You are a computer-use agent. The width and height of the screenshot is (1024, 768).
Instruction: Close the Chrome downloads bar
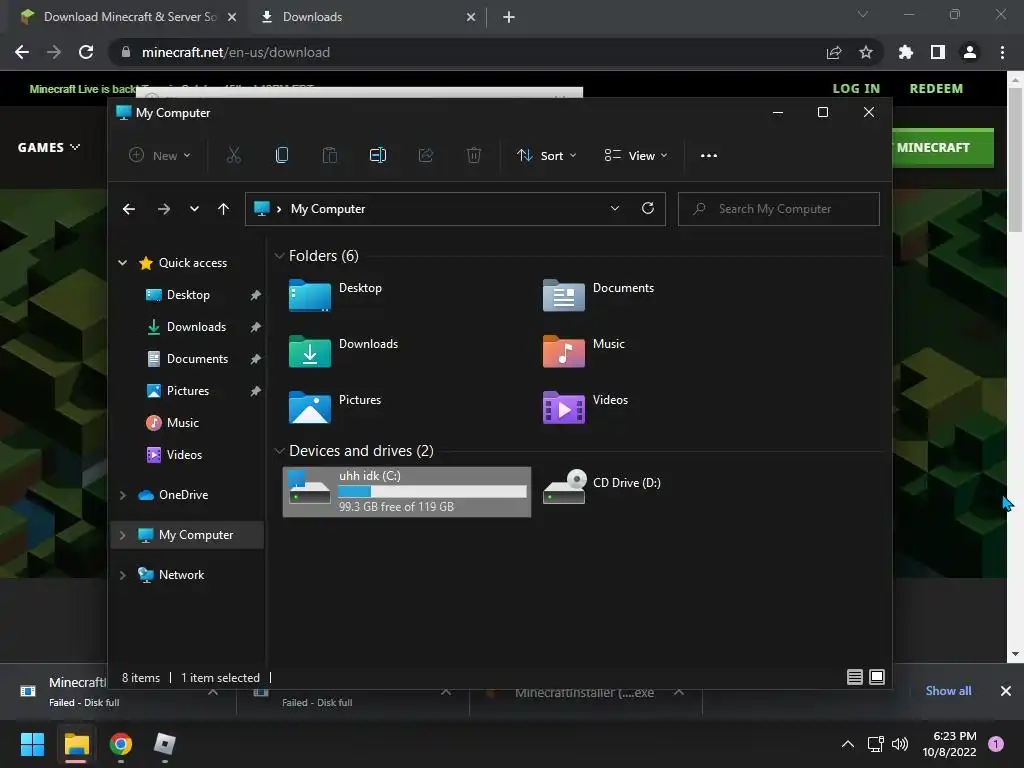click(1005, 690)
